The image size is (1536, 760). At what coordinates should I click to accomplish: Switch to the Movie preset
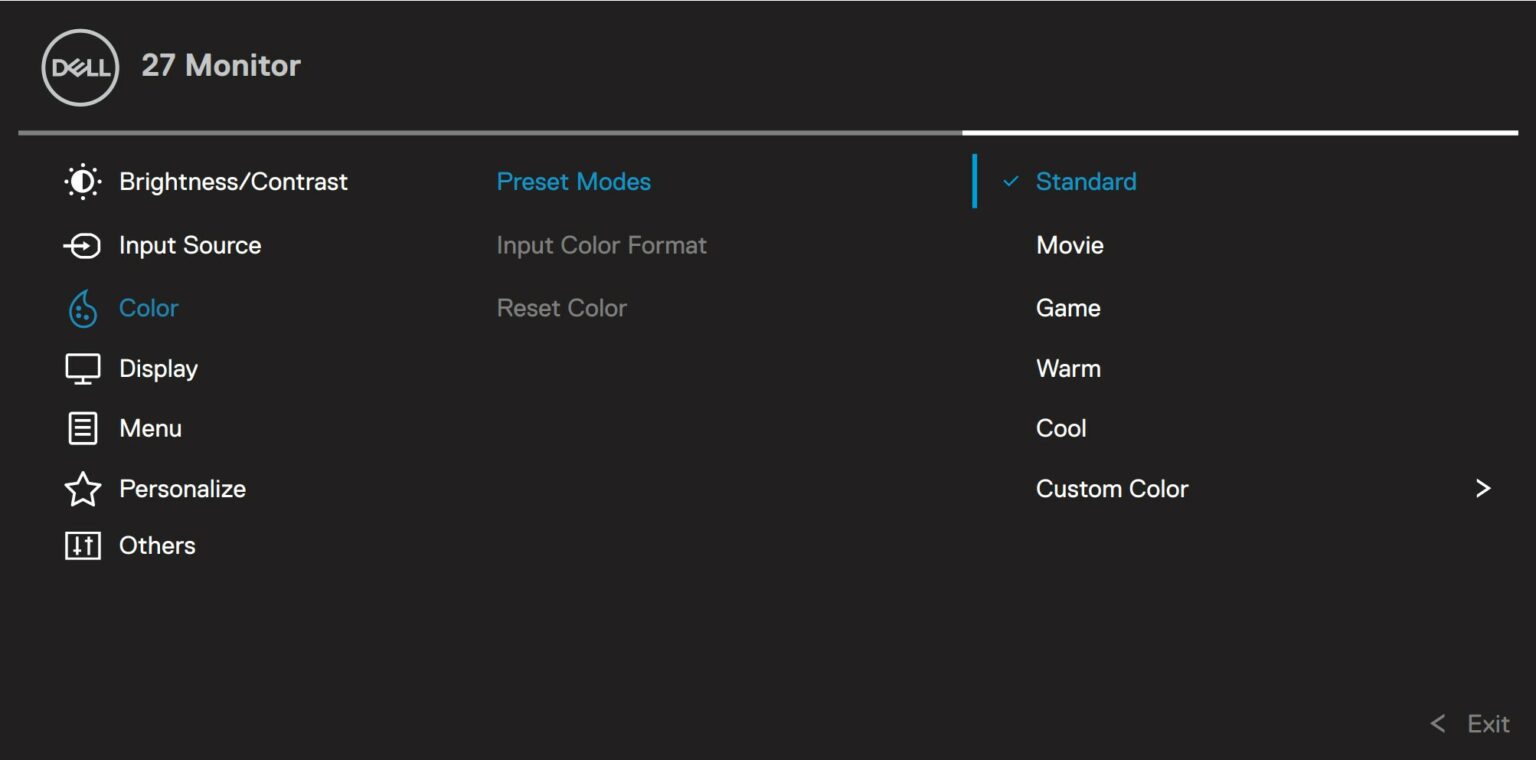pos(1069,245)
